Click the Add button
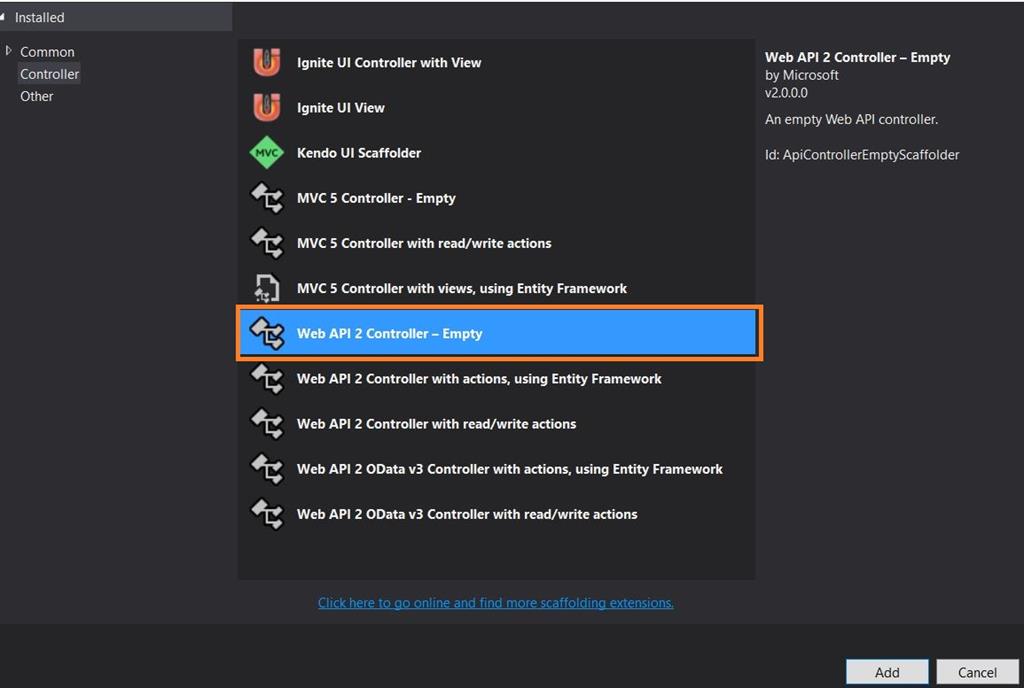1024x688 pixels. pos(887,672)
